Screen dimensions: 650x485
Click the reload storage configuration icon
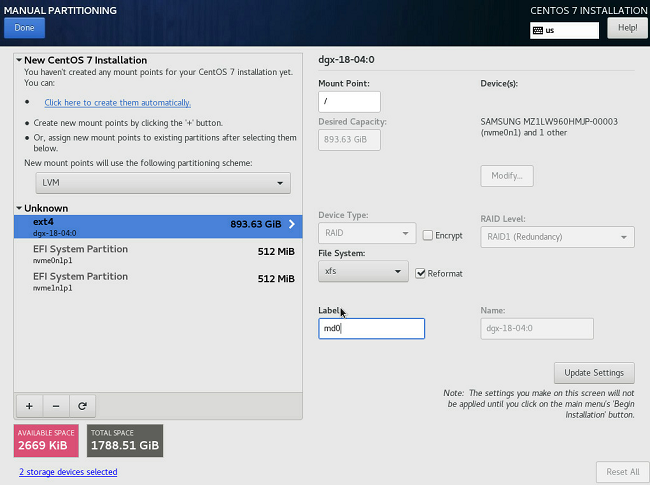[81, 406]
